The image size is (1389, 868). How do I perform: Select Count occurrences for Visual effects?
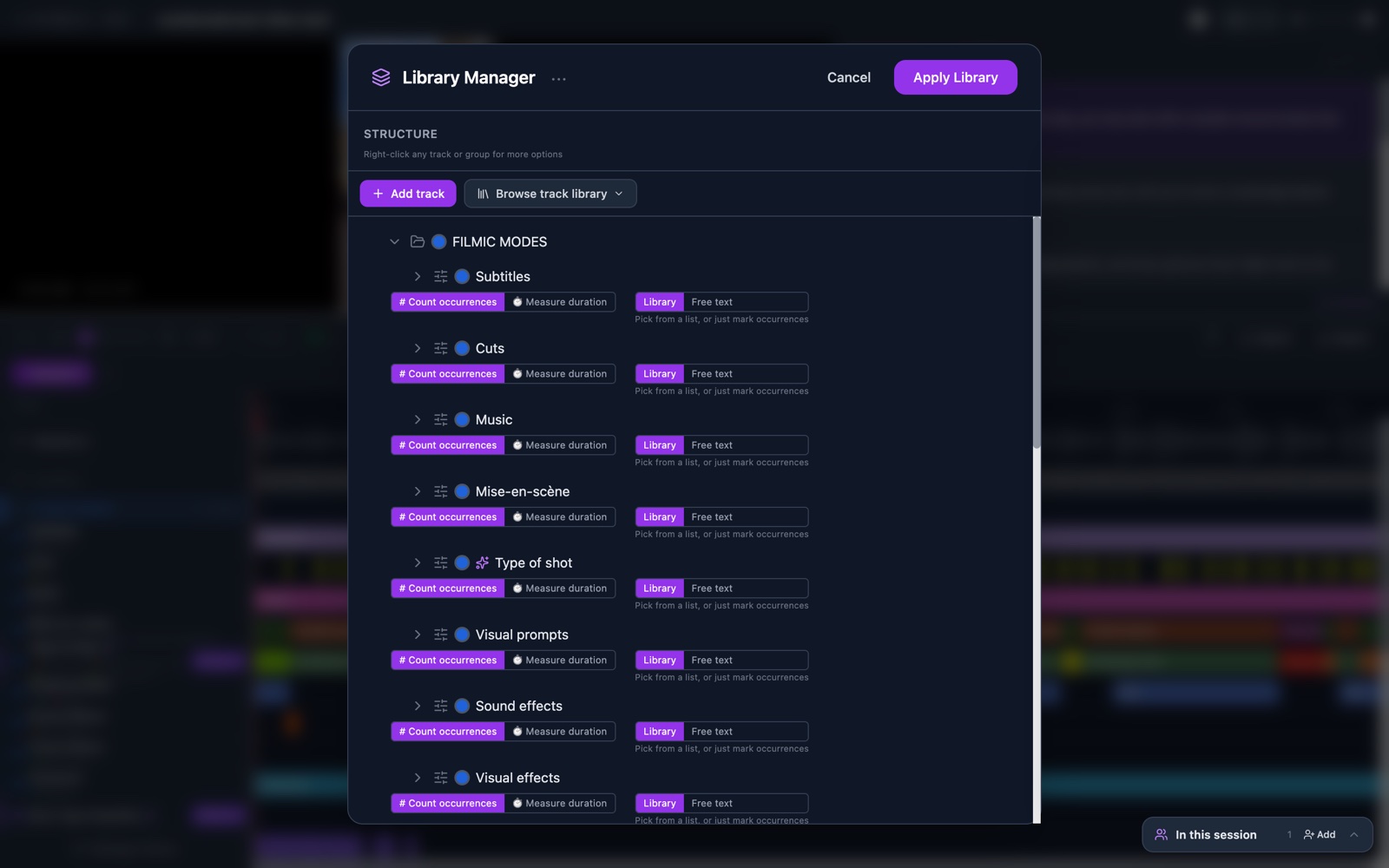(x=448, y=804)
